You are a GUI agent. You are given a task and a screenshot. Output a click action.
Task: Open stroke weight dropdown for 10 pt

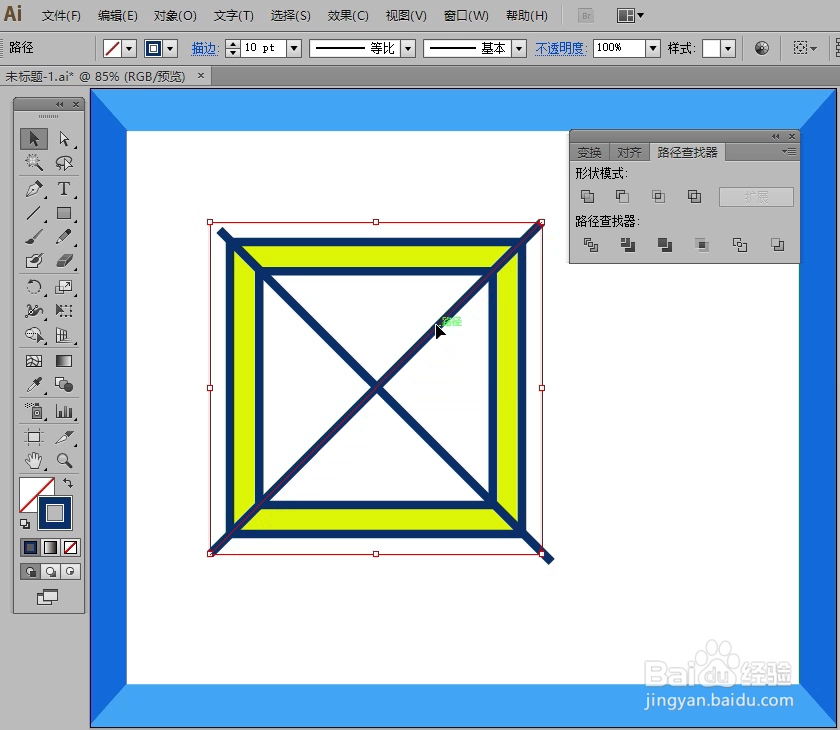[x=294, y=48]
